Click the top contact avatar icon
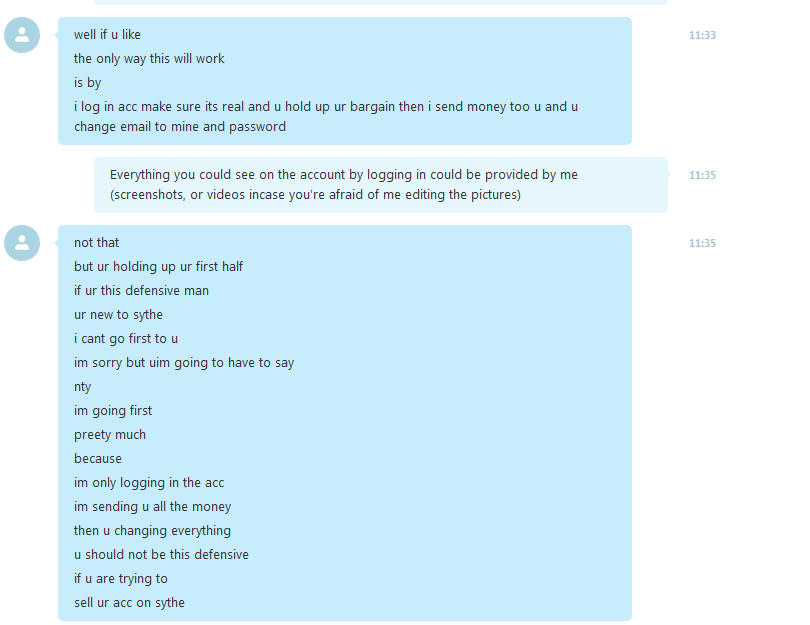Screen dimensions: 810x625 coord(22,35)
